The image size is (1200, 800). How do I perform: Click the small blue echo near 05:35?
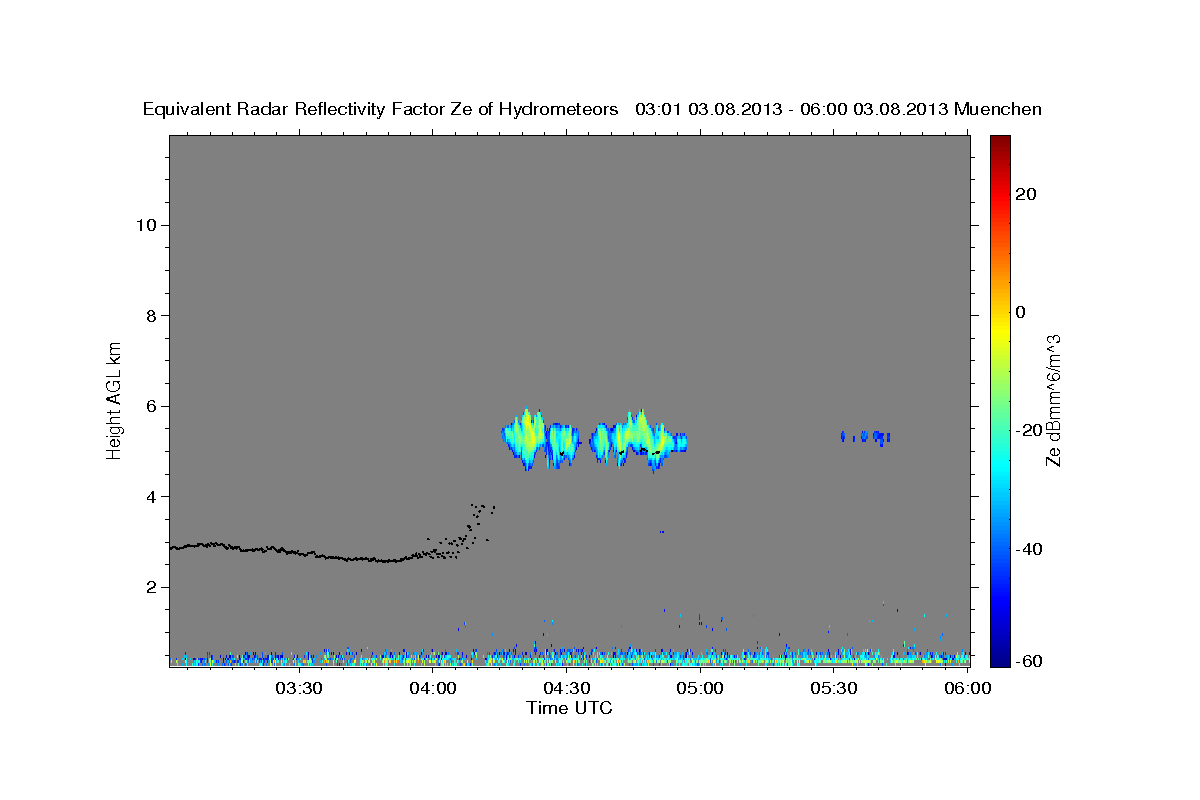pos(866,437)
